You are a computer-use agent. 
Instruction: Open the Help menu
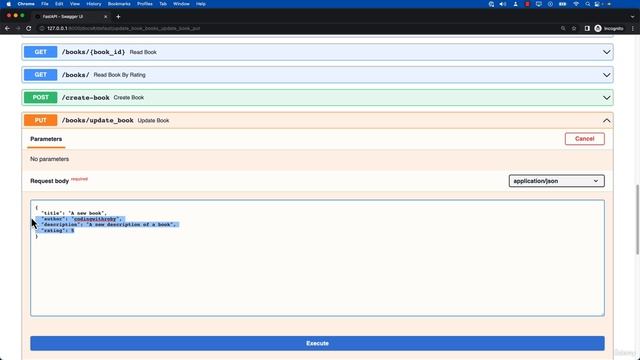pos(201,4)
